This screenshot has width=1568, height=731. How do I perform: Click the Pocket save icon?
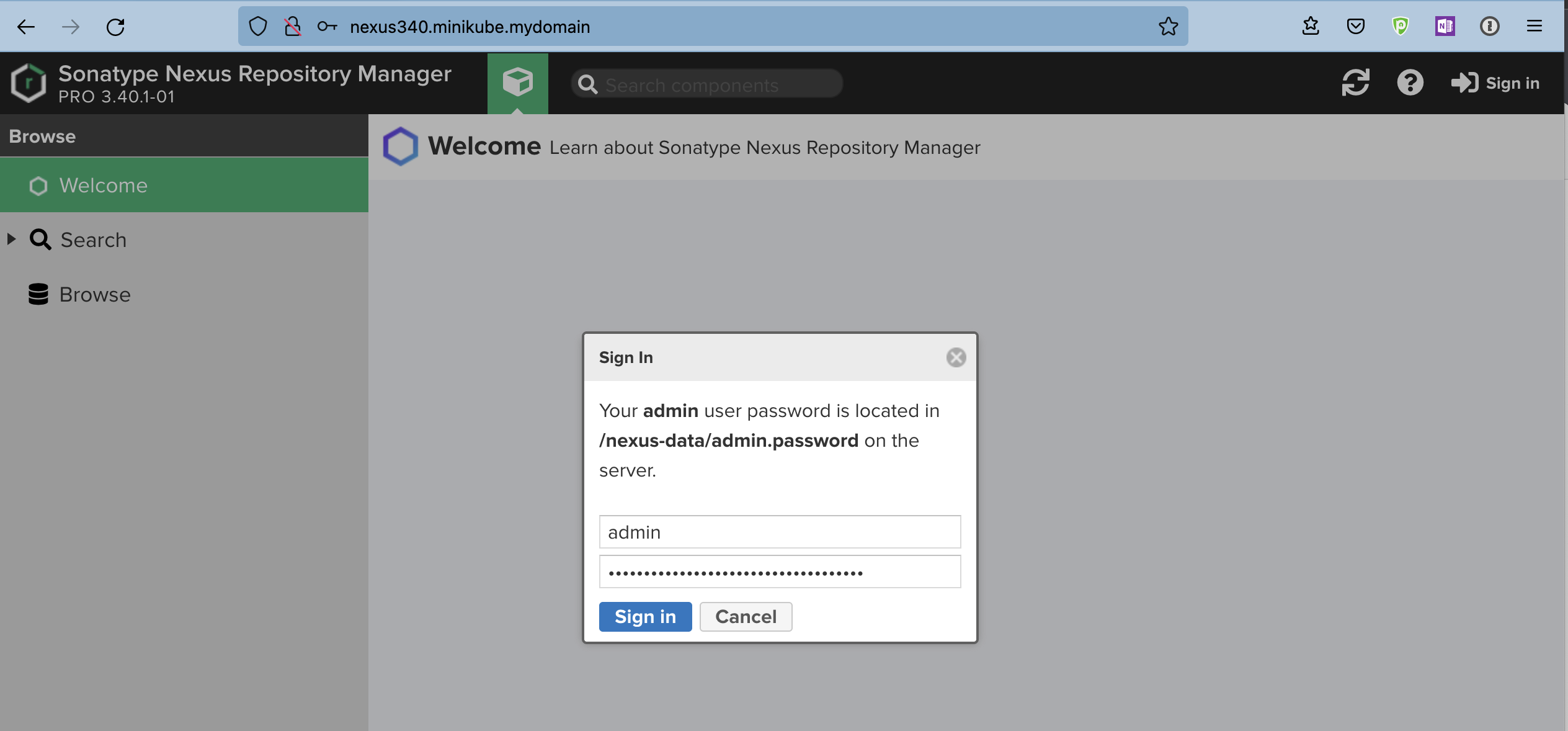point(1356,26)
